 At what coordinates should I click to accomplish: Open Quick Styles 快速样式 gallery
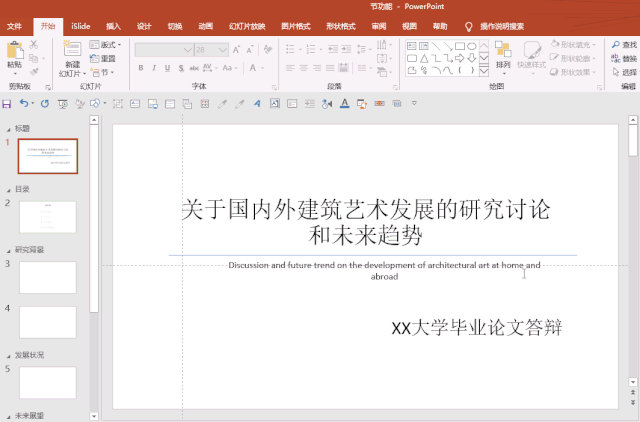click(531, 57)
